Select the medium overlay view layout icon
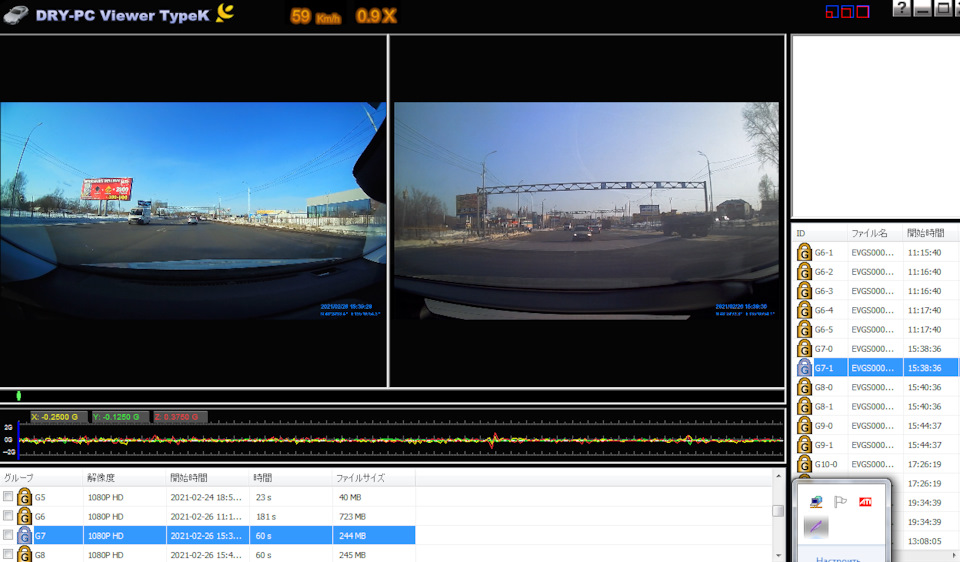960x562 pixels. click(x=847, y=12)
